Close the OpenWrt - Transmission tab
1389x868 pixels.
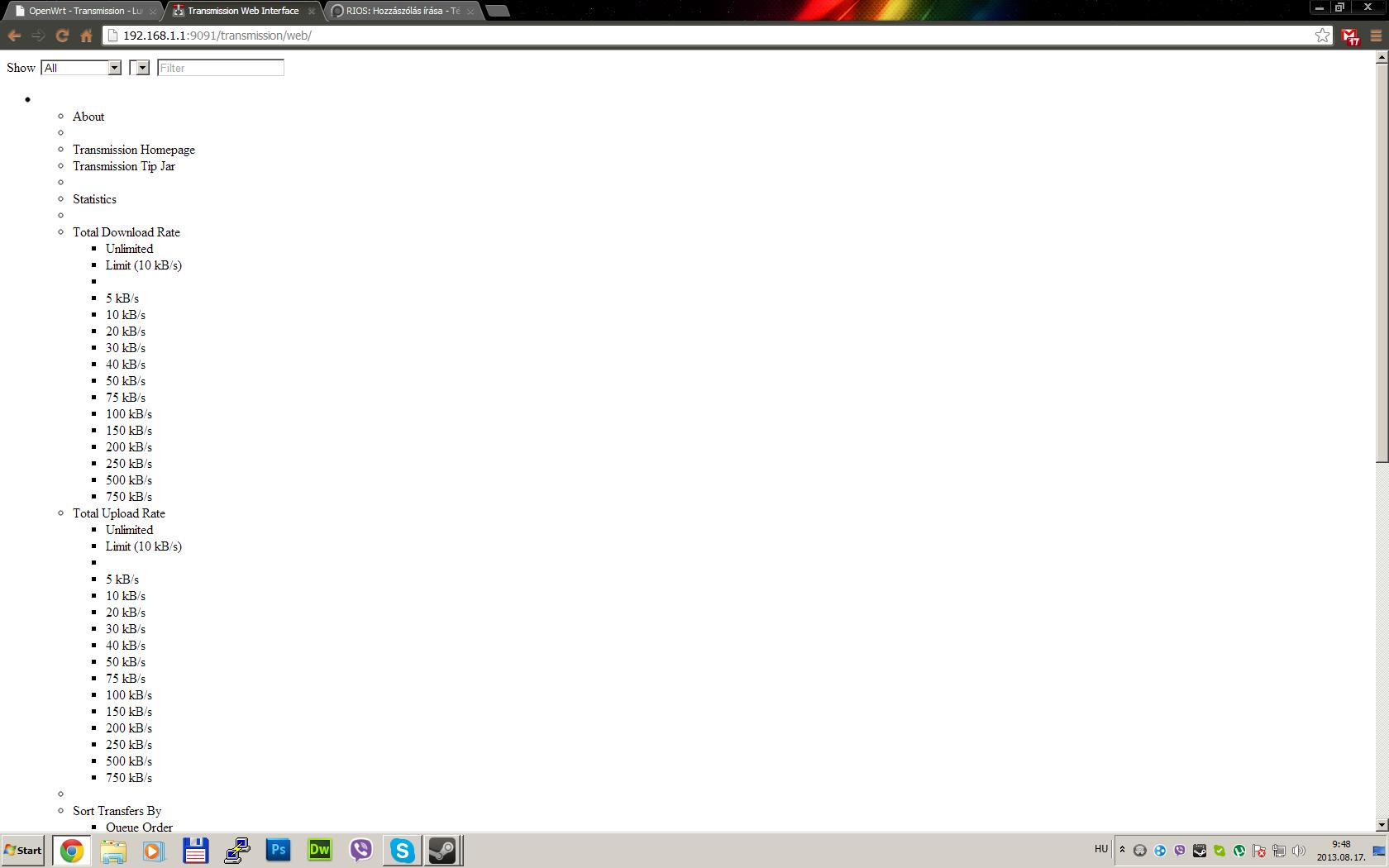point(153,12)
